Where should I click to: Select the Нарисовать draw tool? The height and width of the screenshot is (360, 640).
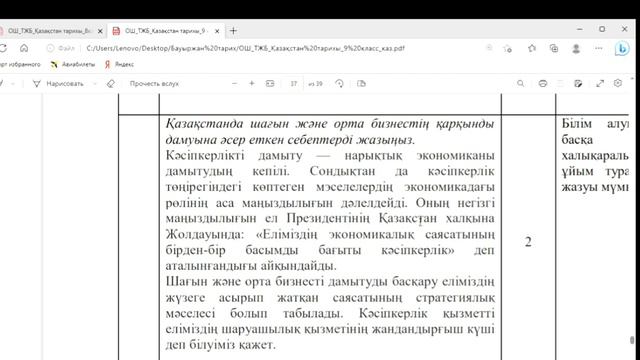[58, 84]
